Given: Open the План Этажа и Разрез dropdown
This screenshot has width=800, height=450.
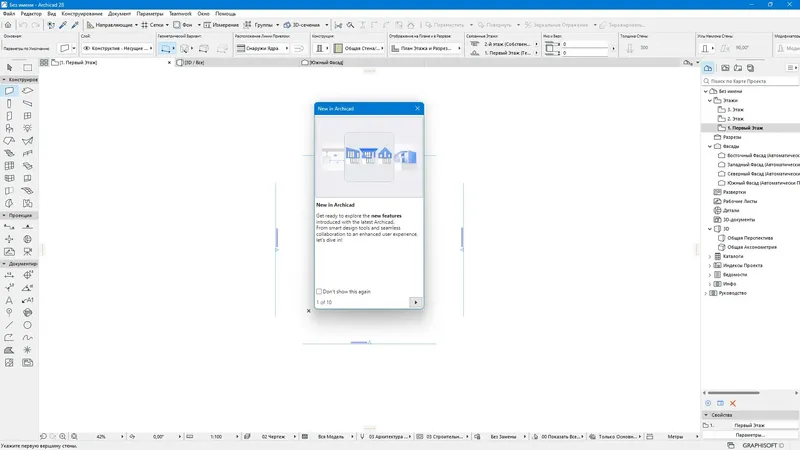Looking at the screenshot, I should tap(426, 48).
